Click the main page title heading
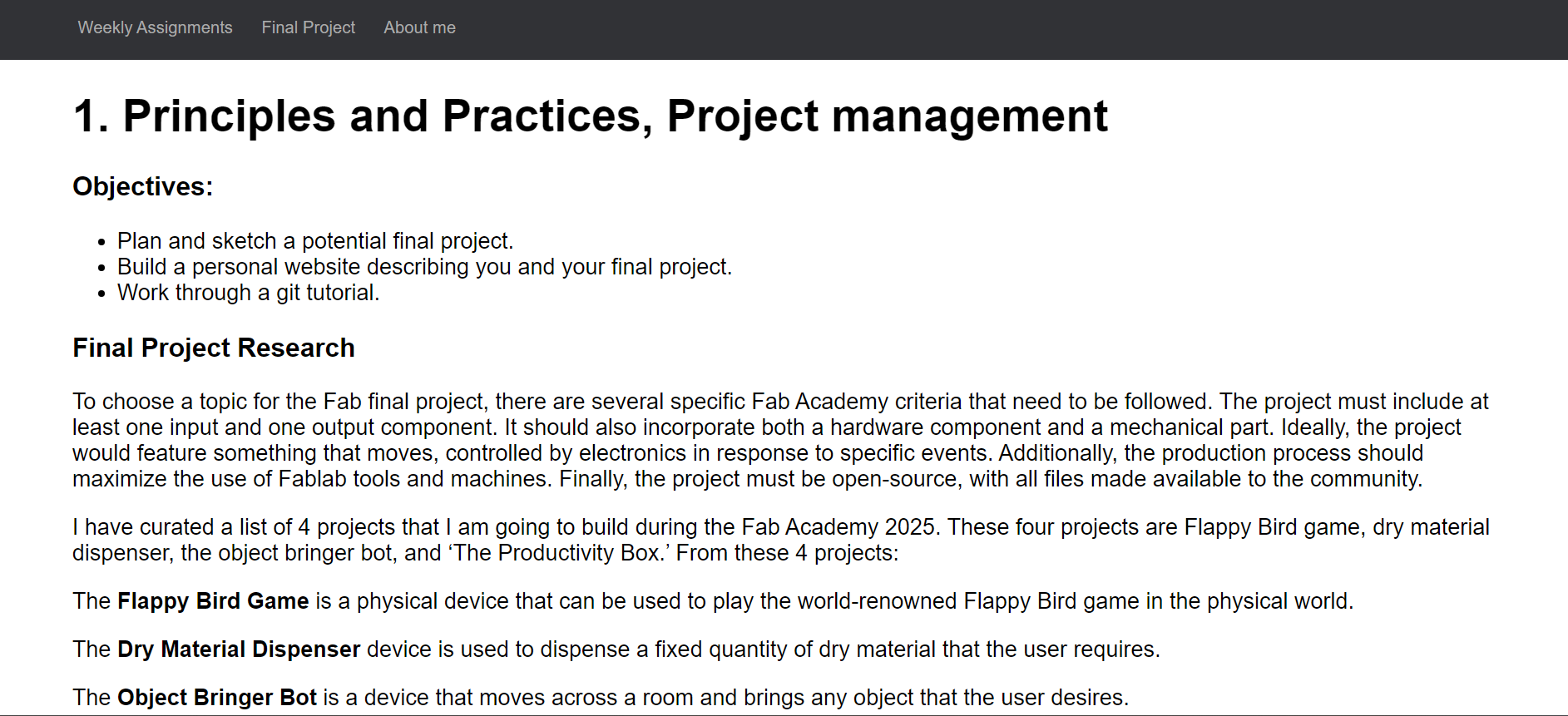Image resolution: width=1568 pixels, height=716 pixels. coord(590,116)
